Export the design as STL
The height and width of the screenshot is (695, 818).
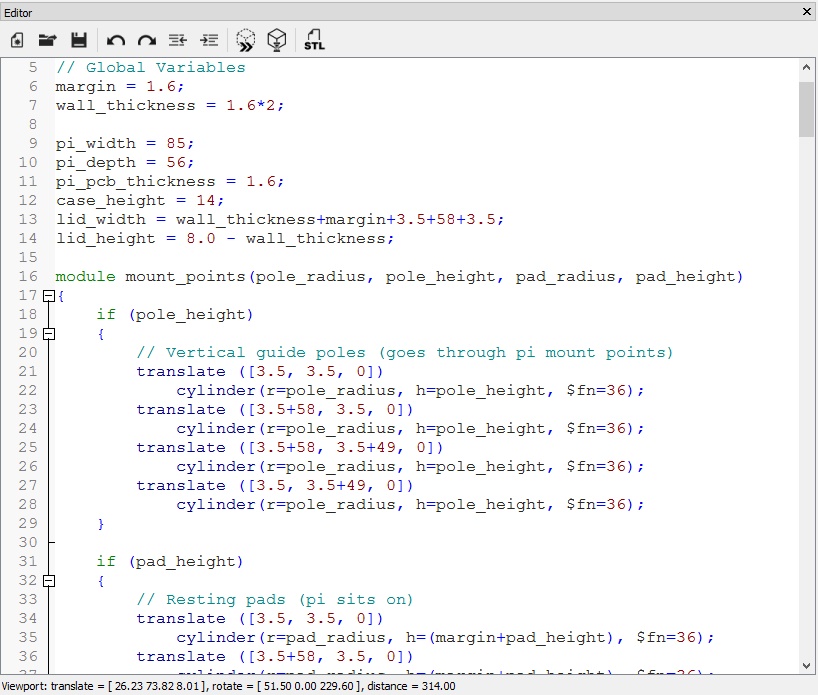tap(314, 41)
